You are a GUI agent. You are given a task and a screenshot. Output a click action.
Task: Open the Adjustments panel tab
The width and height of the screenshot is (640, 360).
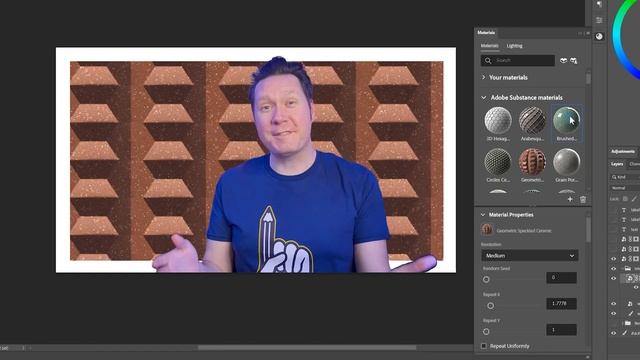tap(623, 151)
